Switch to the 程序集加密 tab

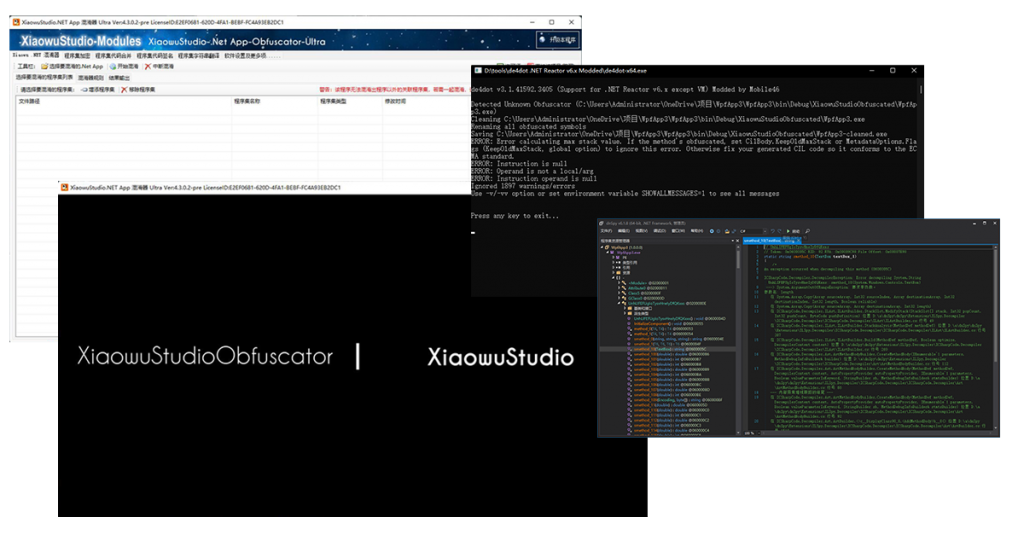(77, 56)
